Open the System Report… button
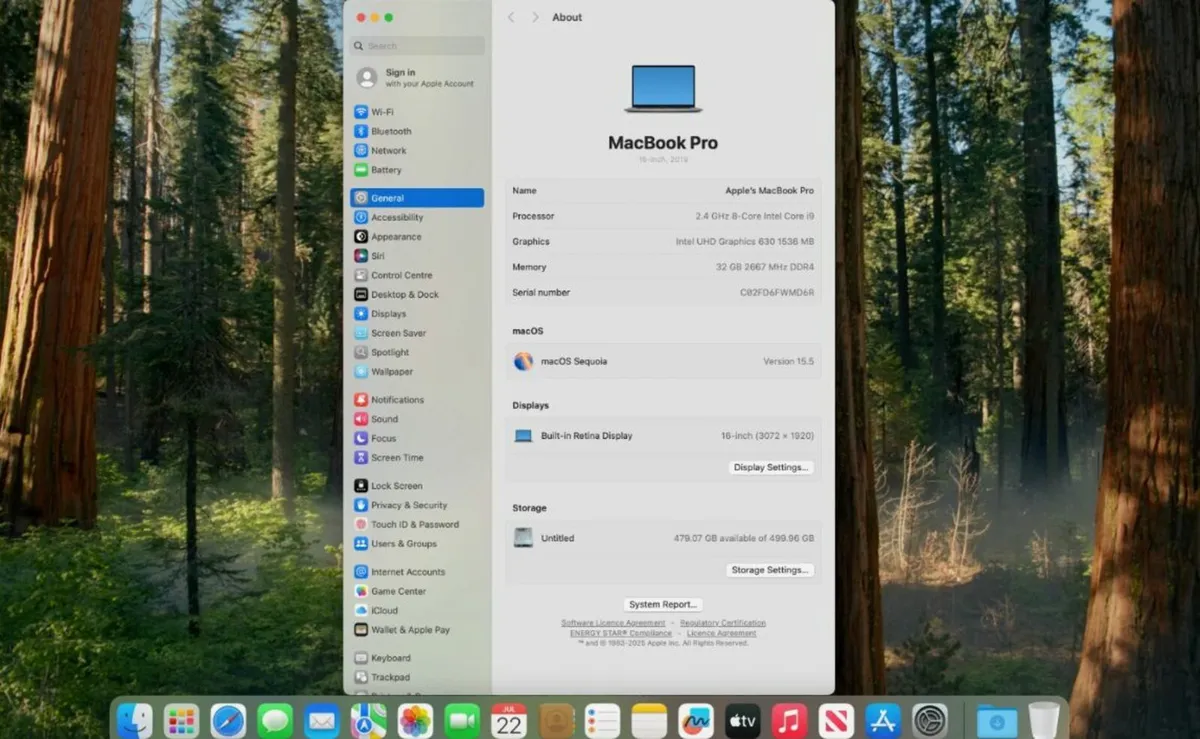This screenshot has height=739, width=1200. [x=663, y=604]
